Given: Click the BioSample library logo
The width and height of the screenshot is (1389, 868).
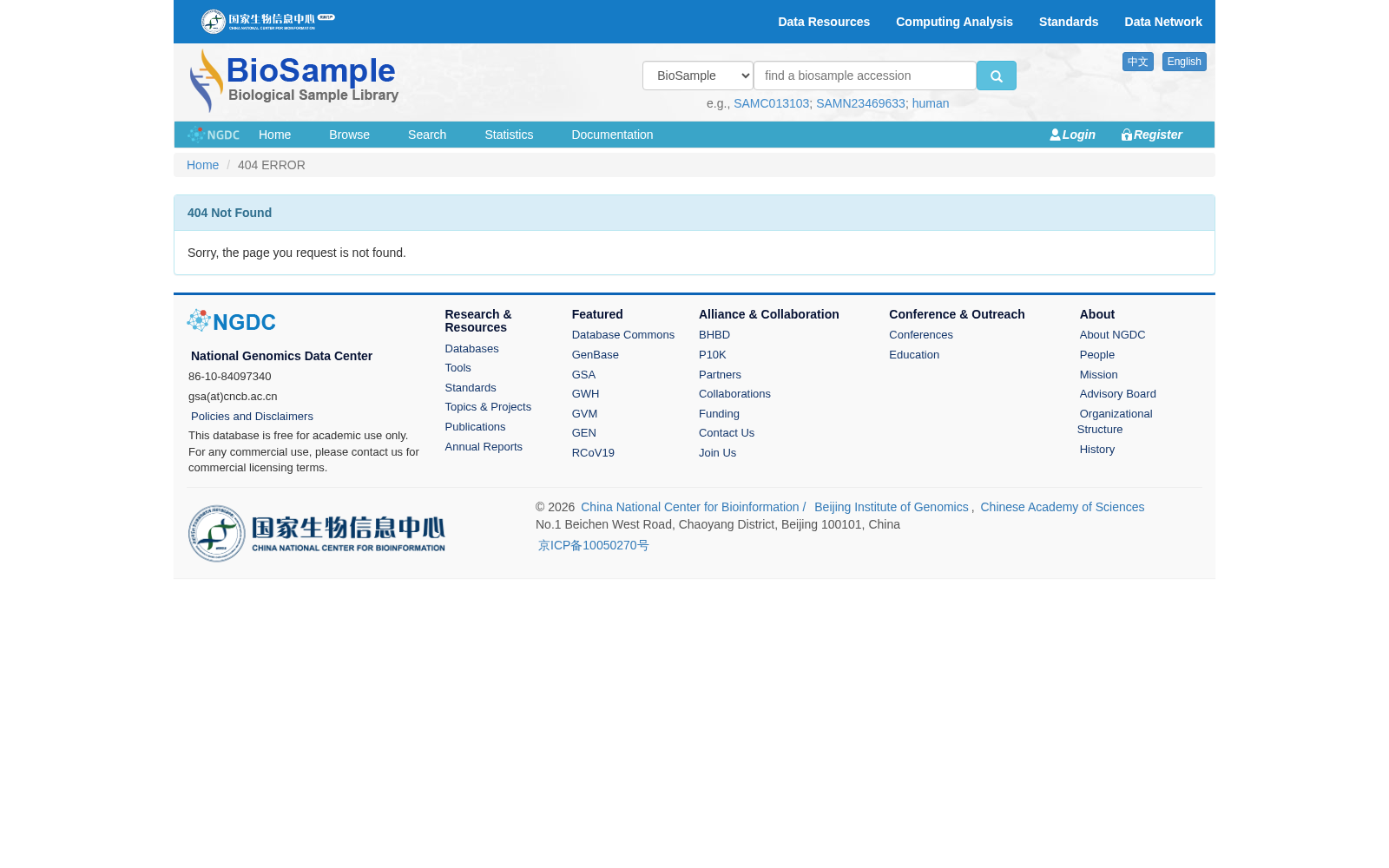Looking at the screenshot, I should (x=293, y=81).
